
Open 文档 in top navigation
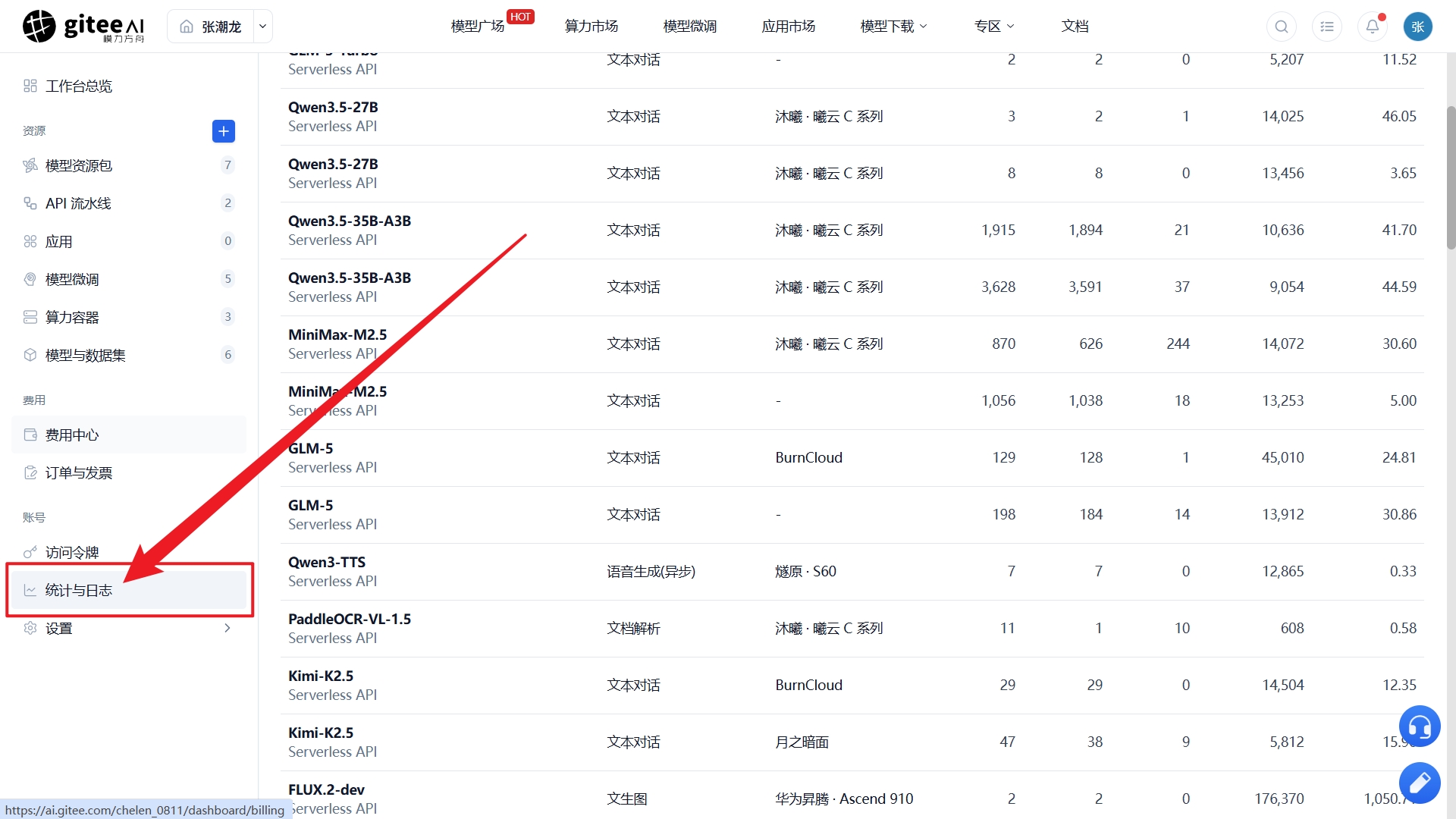(1075, 27)
